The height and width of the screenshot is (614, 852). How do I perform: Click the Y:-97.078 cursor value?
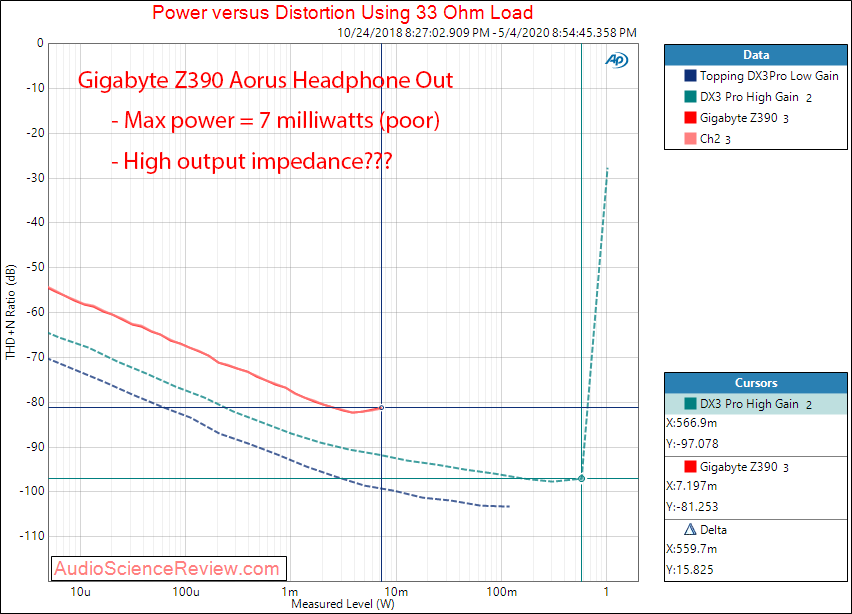click(692, 443)
